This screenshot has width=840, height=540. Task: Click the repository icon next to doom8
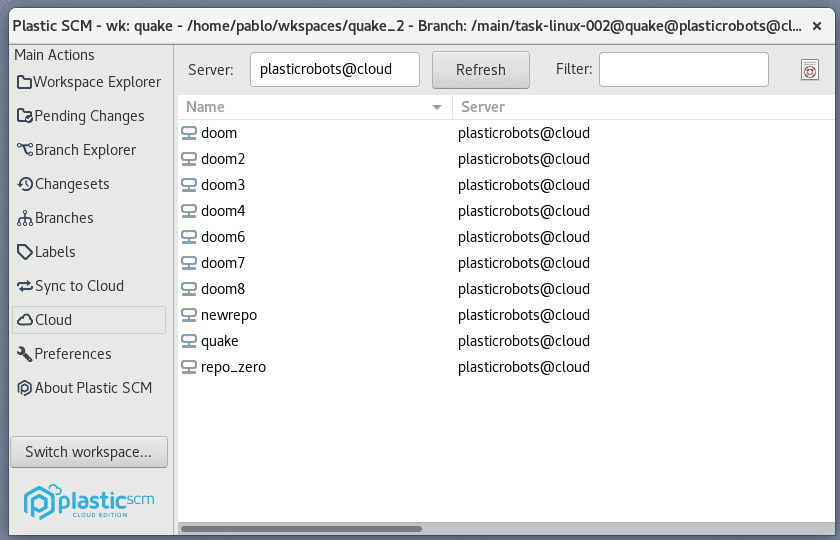click(x=189, y=289)
